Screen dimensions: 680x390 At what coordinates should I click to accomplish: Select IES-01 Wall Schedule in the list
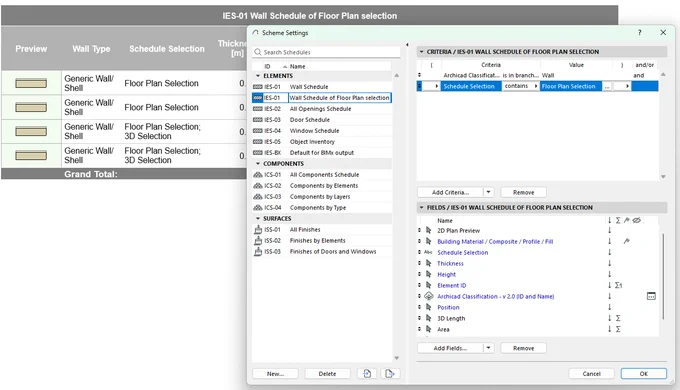point(321,87)
